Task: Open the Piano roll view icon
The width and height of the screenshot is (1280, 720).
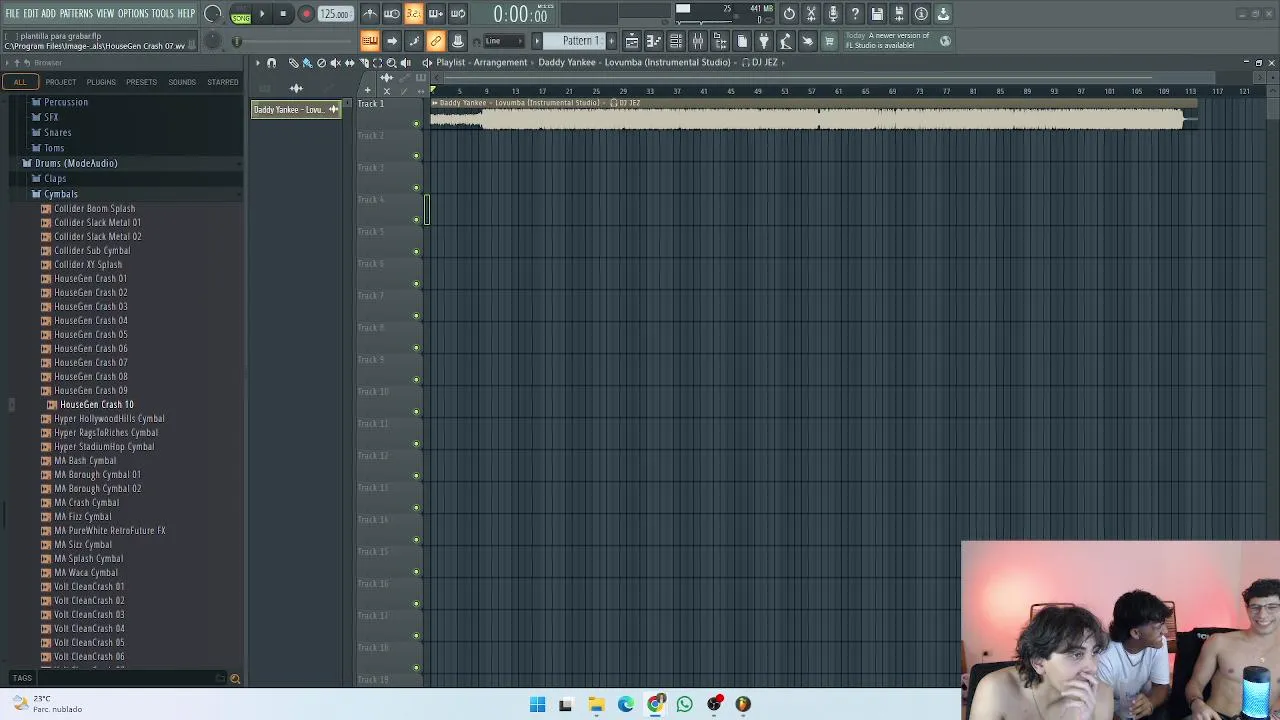Action: click(654, 41)
